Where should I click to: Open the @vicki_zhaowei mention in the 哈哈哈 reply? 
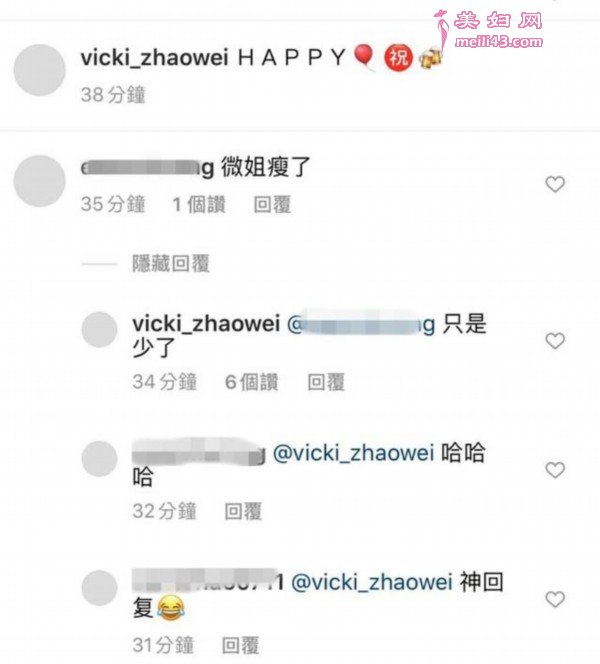coord(354,453)
